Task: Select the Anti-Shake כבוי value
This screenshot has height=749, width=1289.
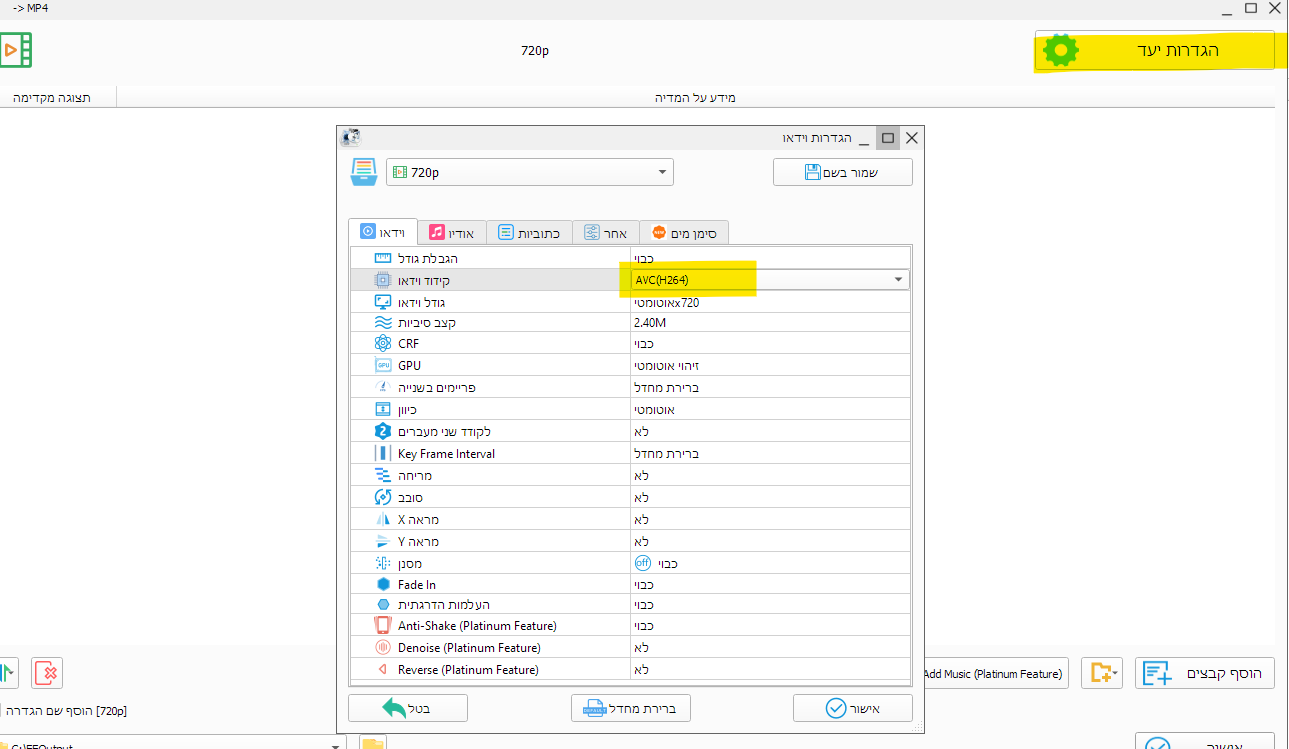Action: point(770,626)
